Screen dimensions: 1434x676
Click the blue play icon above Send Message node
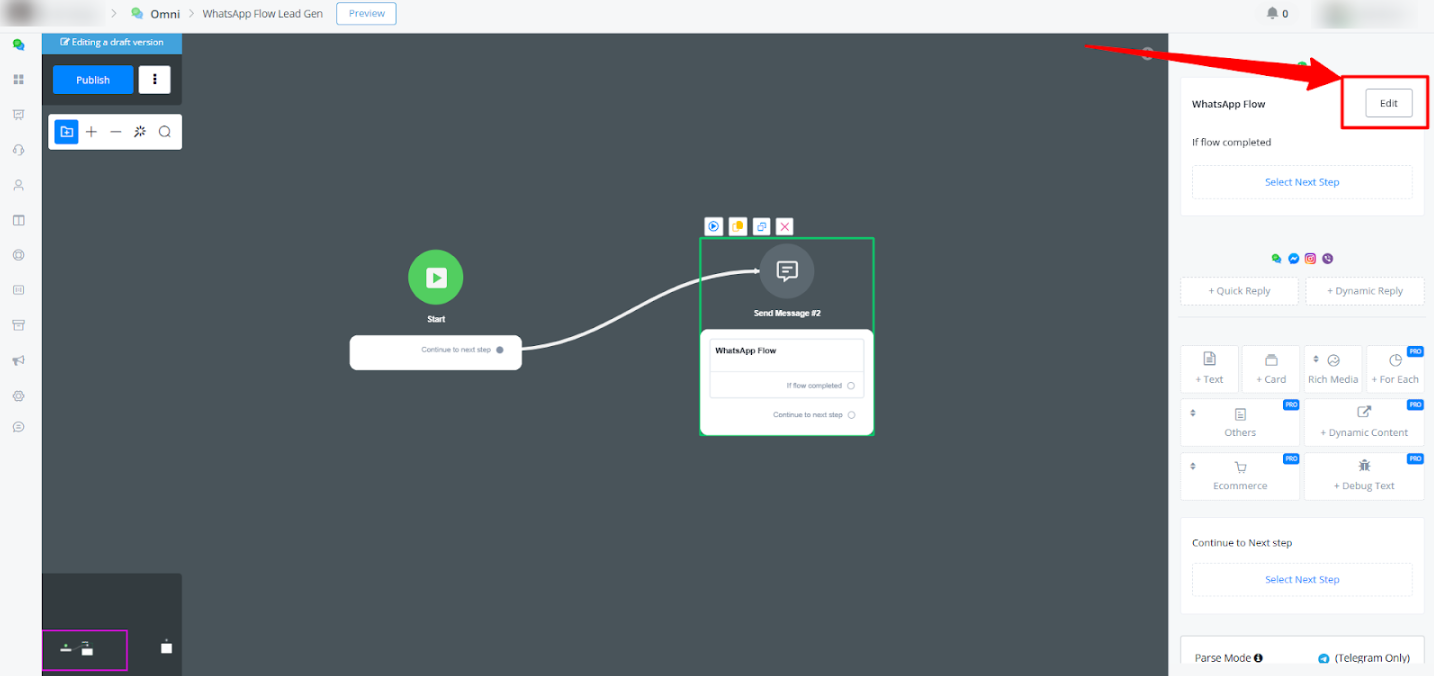click(x=713, y=227)
